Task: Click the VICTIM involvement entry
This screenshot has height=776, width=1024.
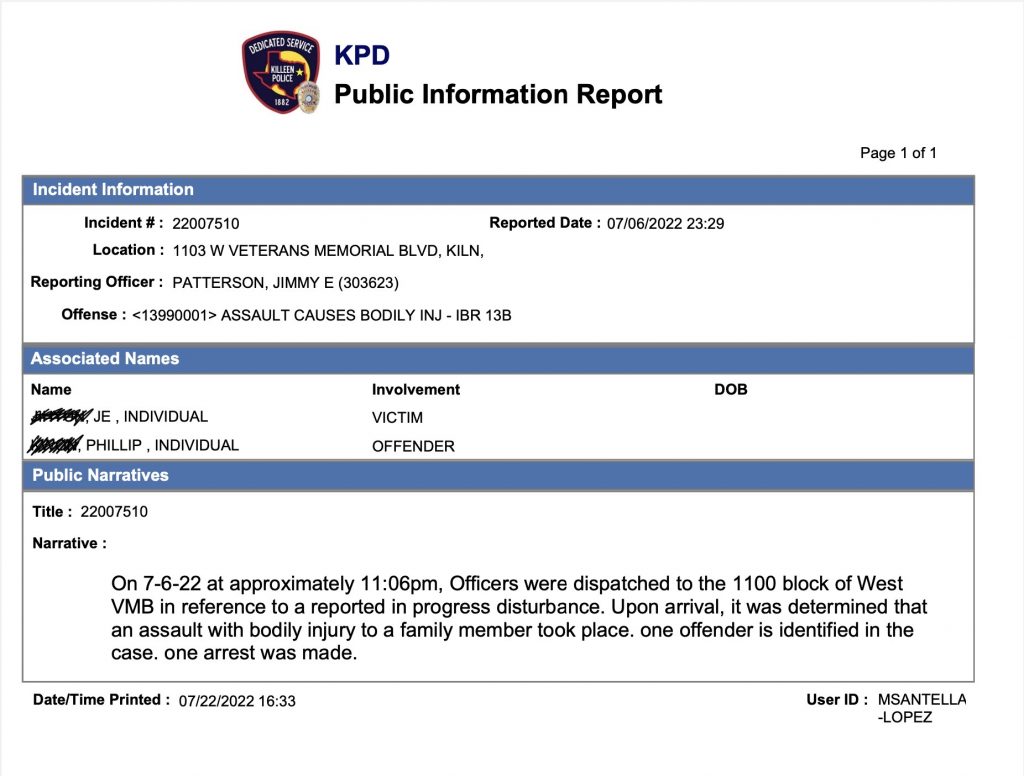Action: point(397,418)
